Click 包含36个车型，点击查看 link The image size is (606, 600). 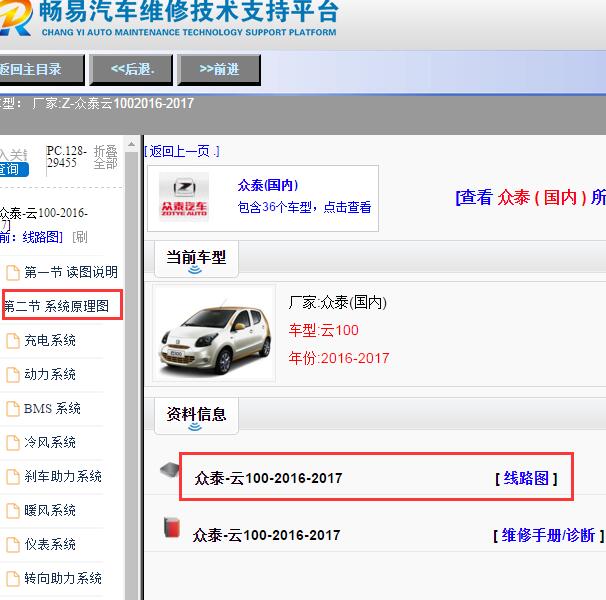click(x=304, y=207)
